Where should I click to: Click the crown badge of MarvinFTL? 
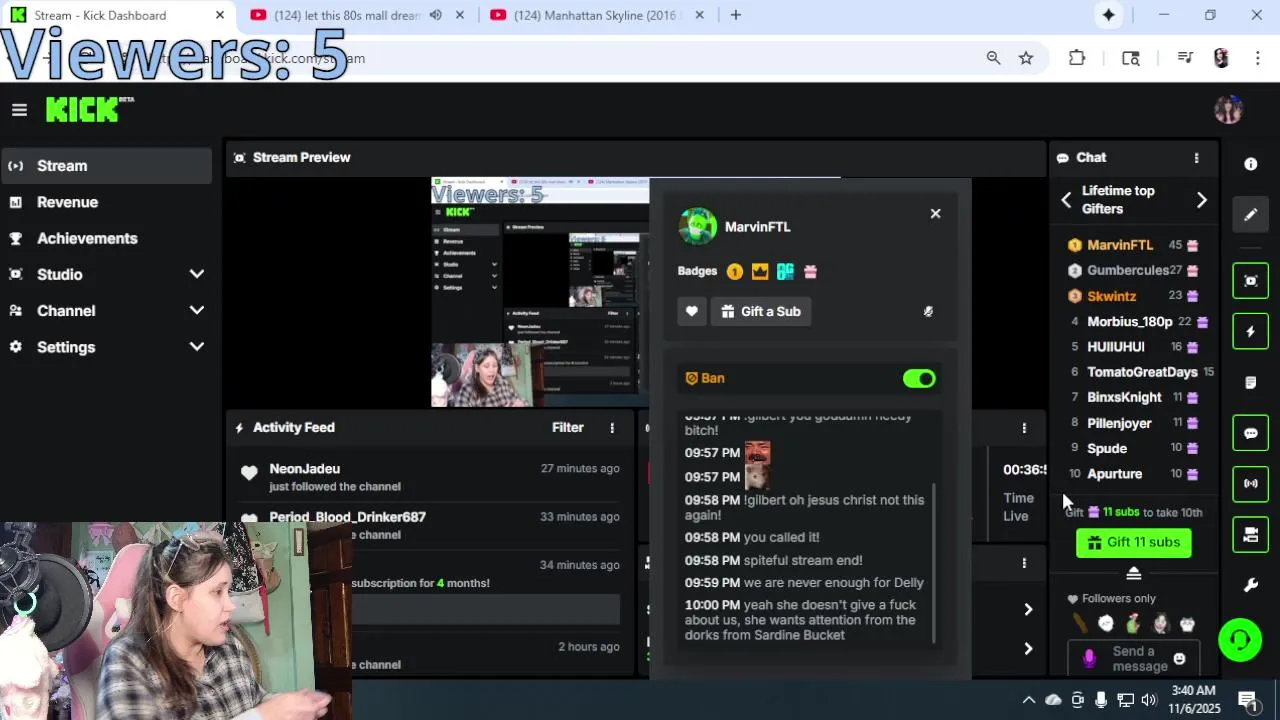pyautogui.click(x=760, y=271)
